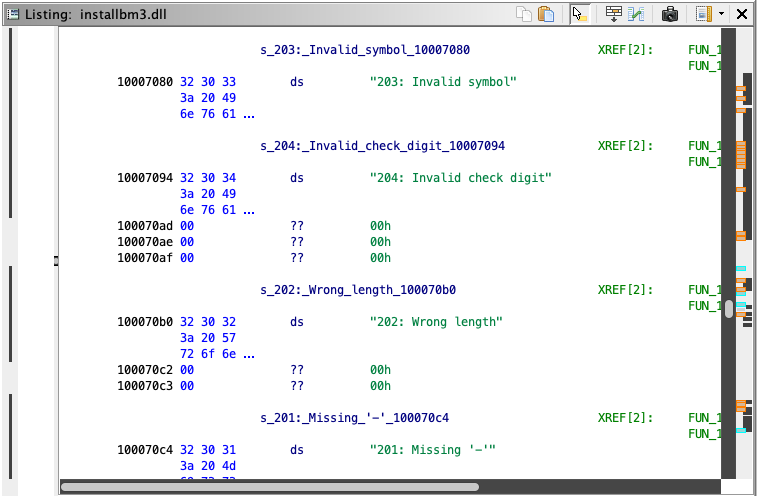Viewport: 757px width, 496px height.
Task: Click address 100070b0
Action: (145, 322)
